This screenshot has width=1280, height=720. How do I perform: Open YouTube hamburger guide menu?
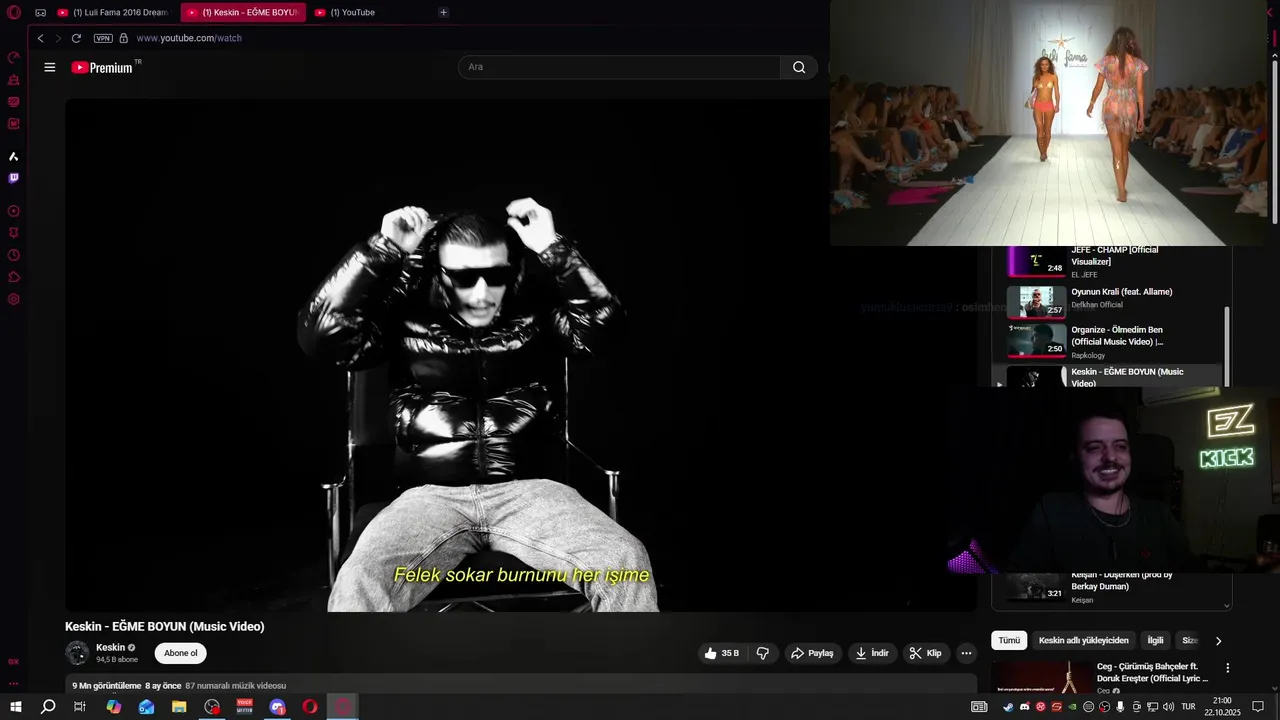coord(50,67)
